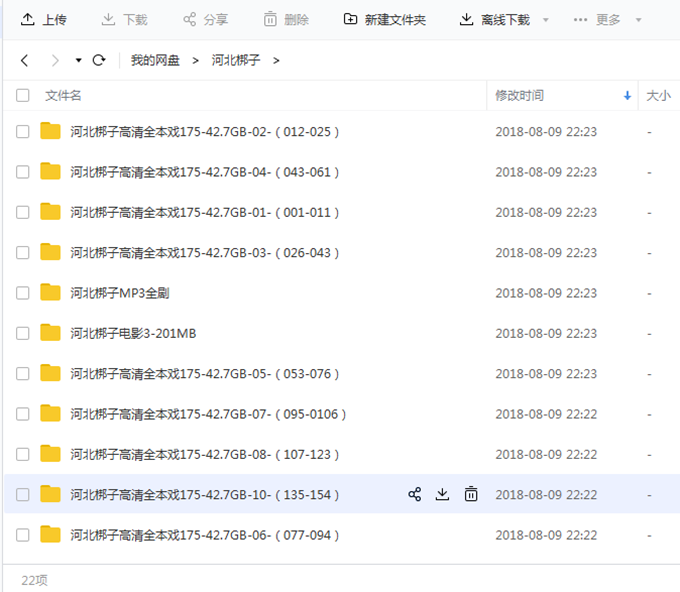Go forward with the right arrow
Image resolution: width=680 pixels, height=592 pixels.
click(55, 60)
